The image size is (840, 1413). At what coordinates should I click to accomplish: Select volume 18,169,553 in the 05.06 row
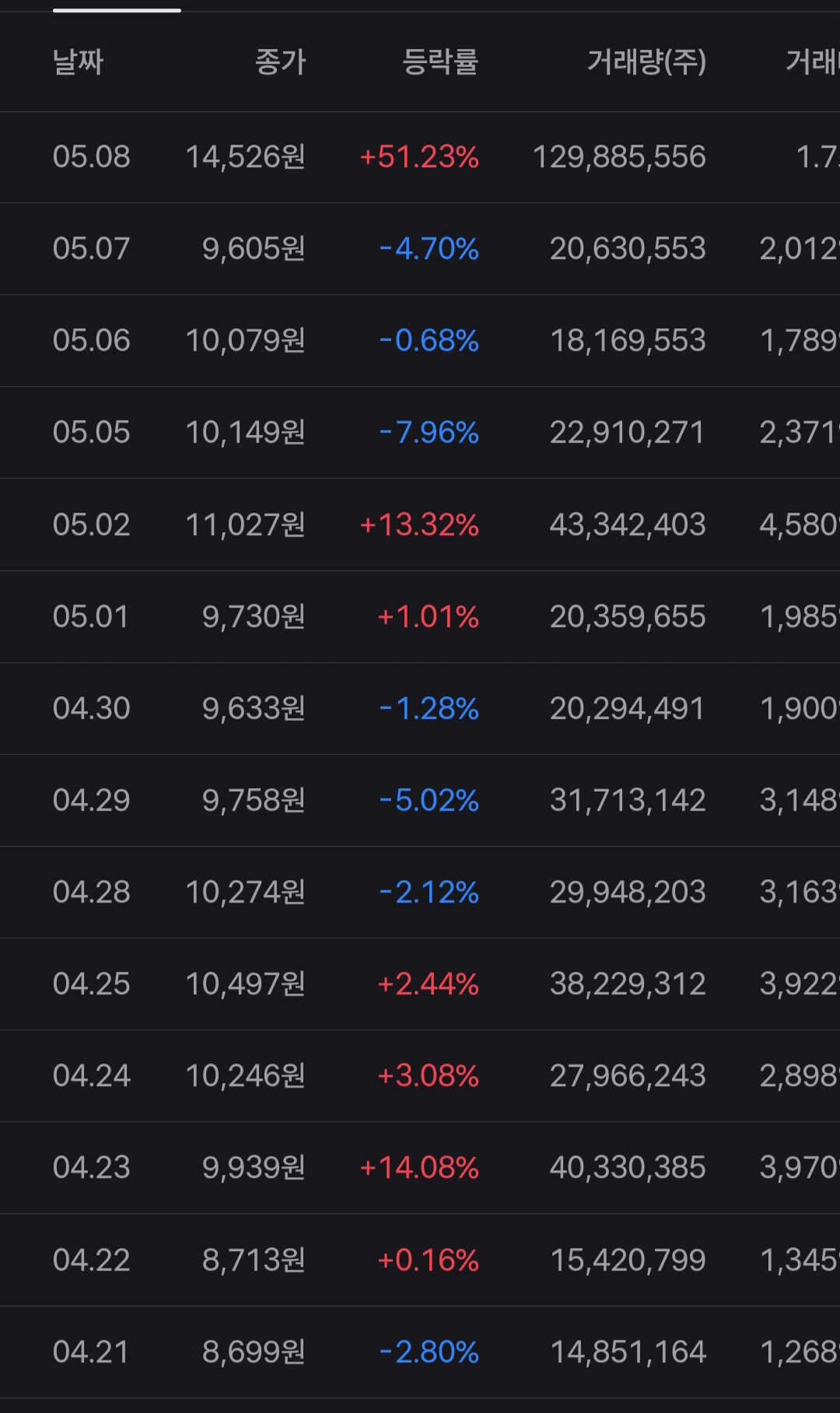tap(628, 341)
